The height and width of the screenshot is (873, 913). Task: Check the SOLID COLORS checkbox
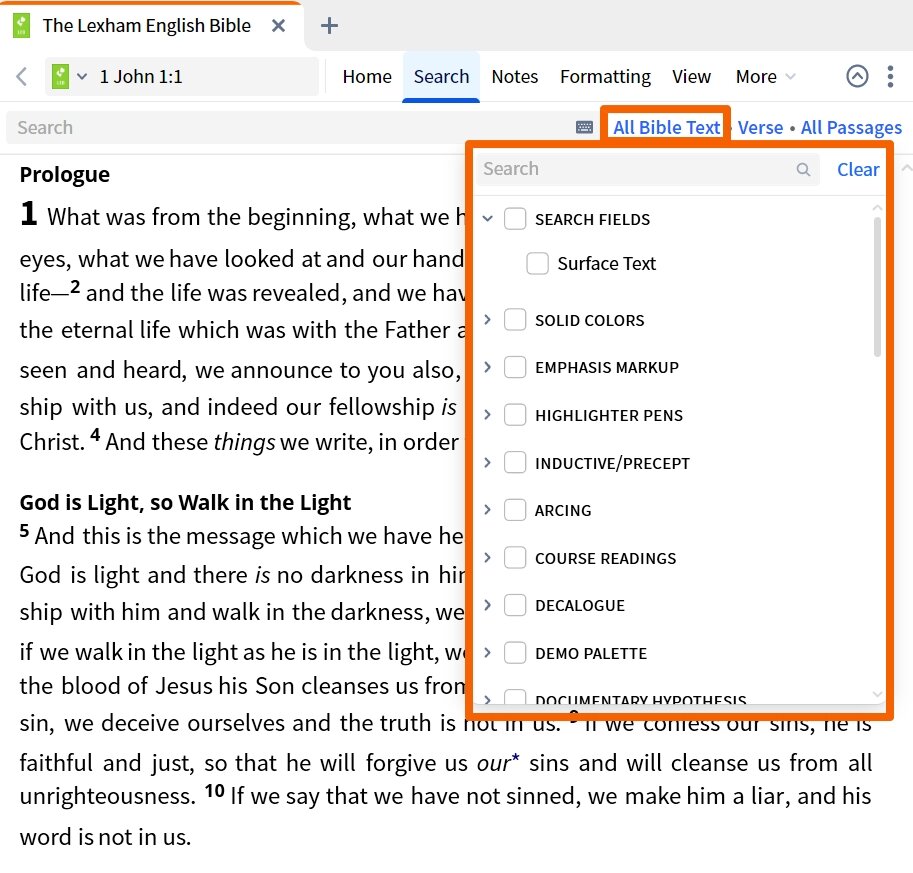[515, 320]
